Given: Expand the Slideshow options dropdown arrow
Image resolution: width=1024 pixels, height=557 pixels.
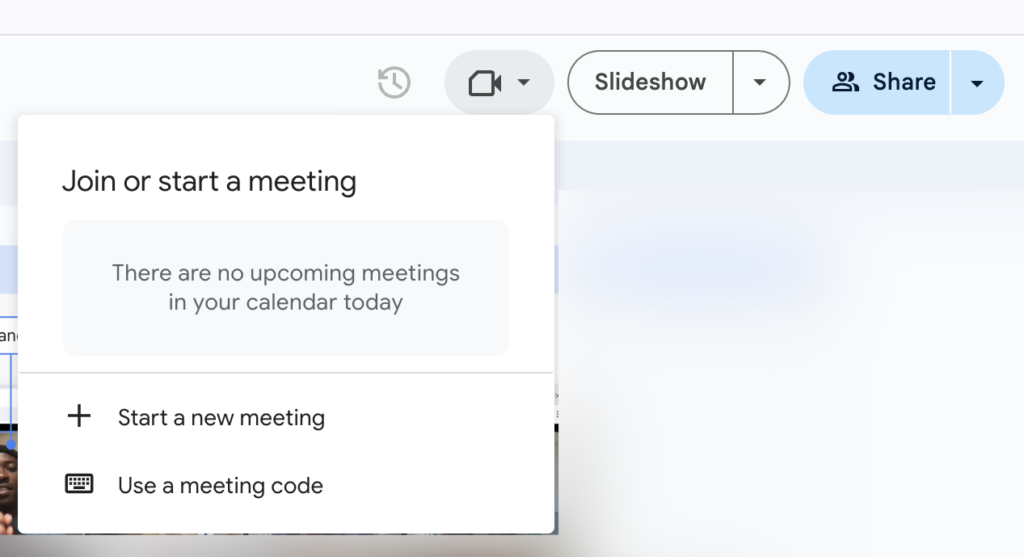Looking at the screenshot, I should 760,82.
